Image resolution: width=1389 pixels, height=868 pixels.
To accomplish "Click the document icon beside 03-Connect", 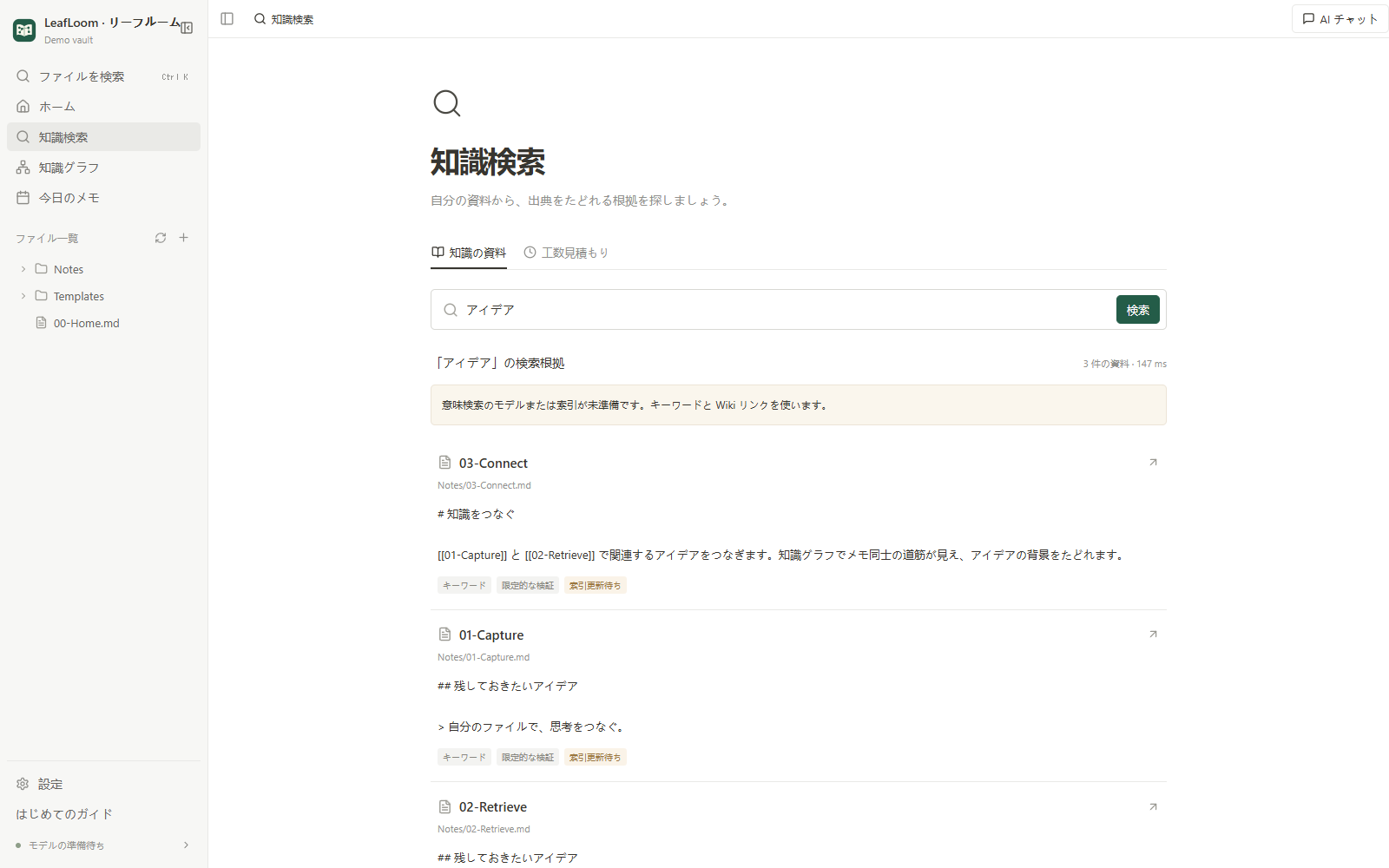I will (445, 463).
